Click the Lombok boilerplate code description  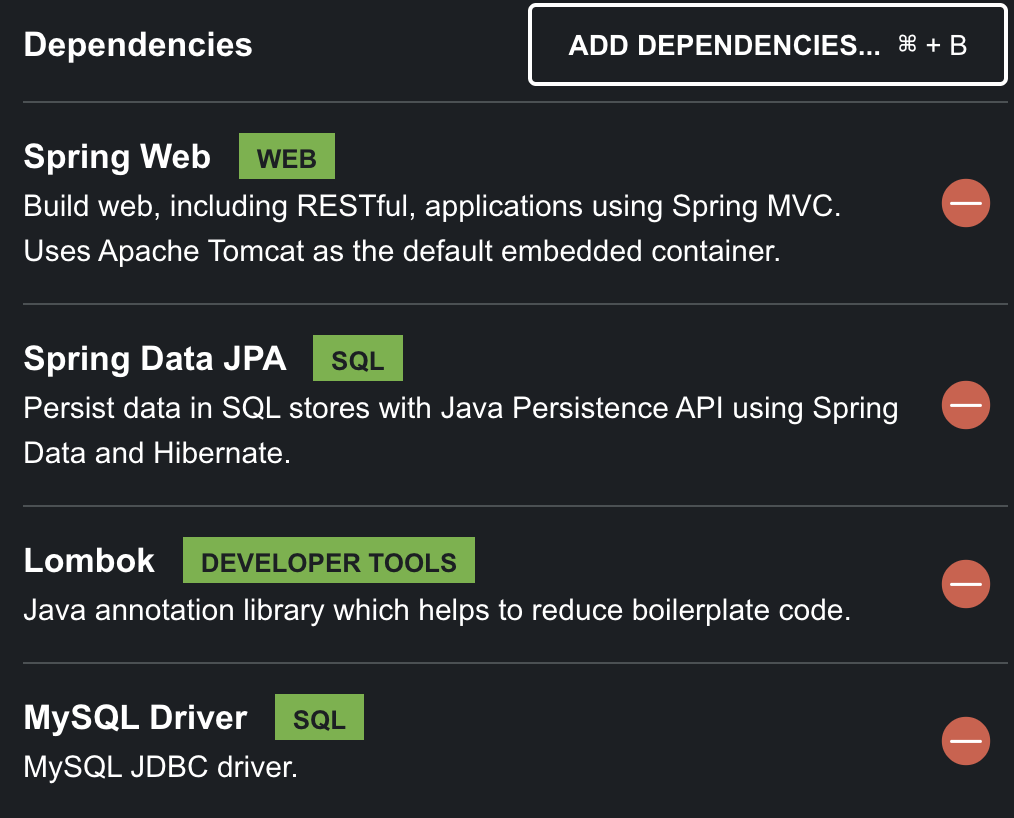tap(437, 610)
